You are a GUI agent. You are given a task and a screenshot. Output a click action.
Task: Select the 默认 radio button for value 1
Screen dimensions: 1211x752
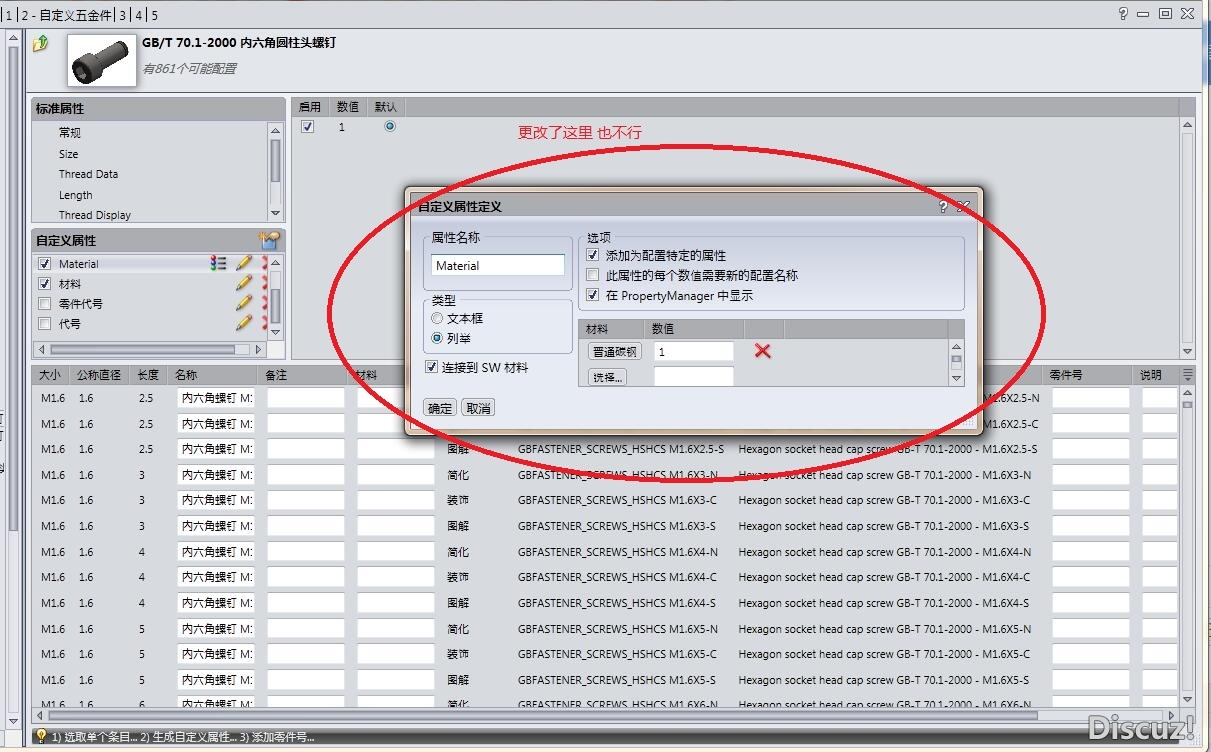[389, 126]
